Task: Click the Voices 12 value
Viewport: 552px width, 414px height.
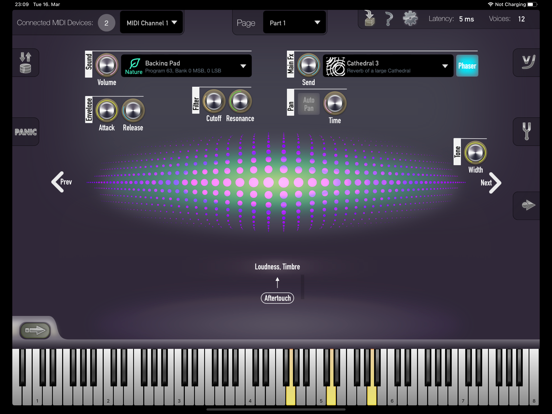Action: click(x=521, y=19)
